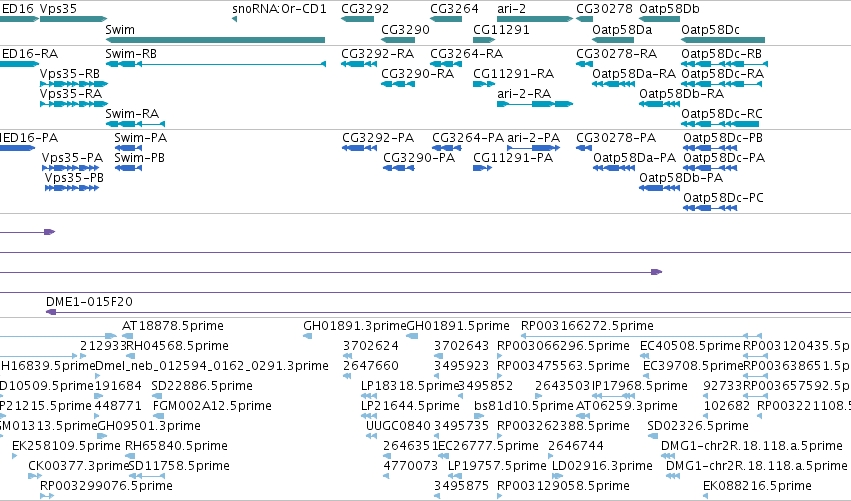851x501 pixels.
Task: Select the Oatp58Da gene label
Action: (622, 29)
